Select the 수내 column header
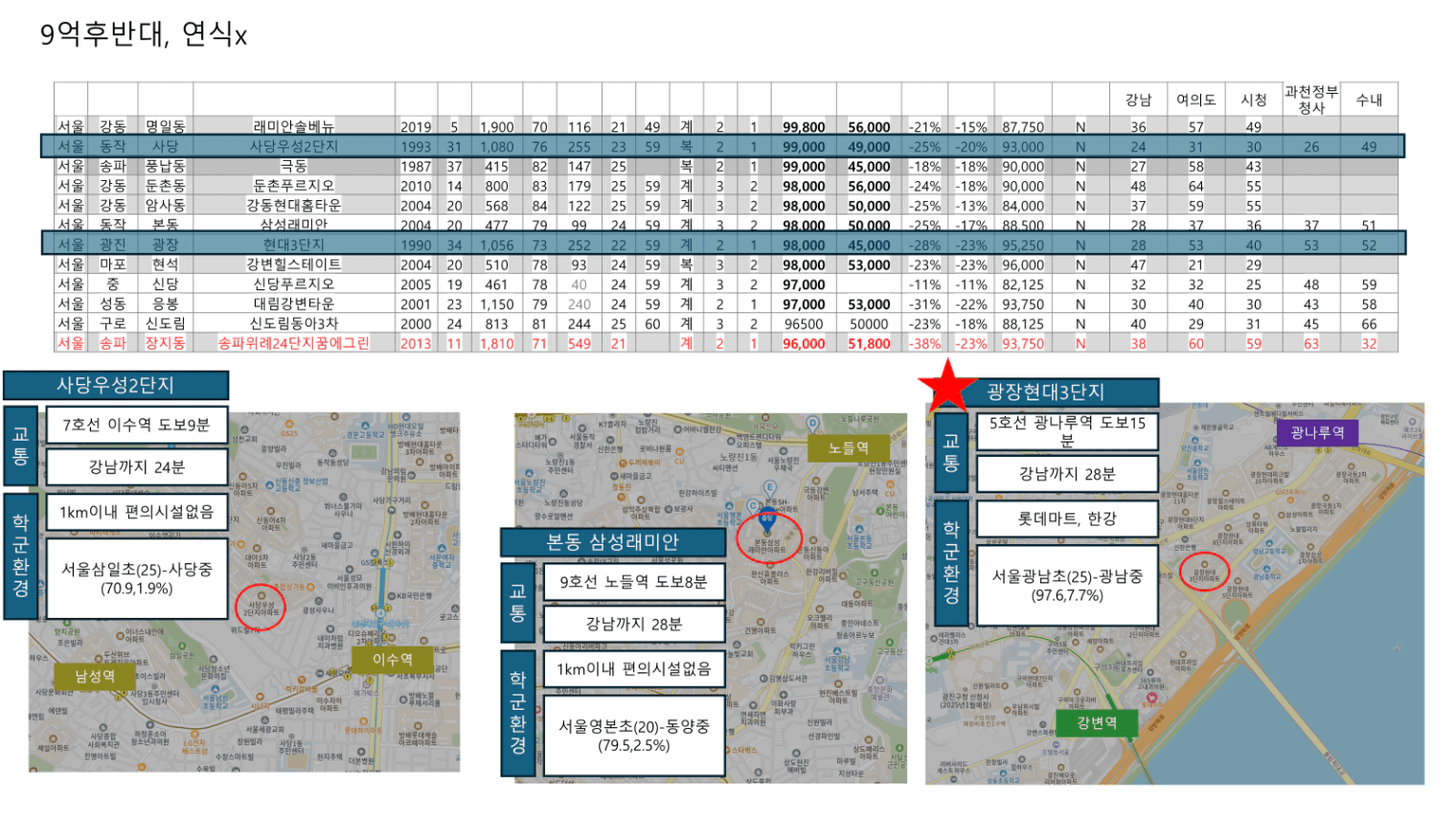The height and width of the screenshot is (819, 1456). [1369, 100]
